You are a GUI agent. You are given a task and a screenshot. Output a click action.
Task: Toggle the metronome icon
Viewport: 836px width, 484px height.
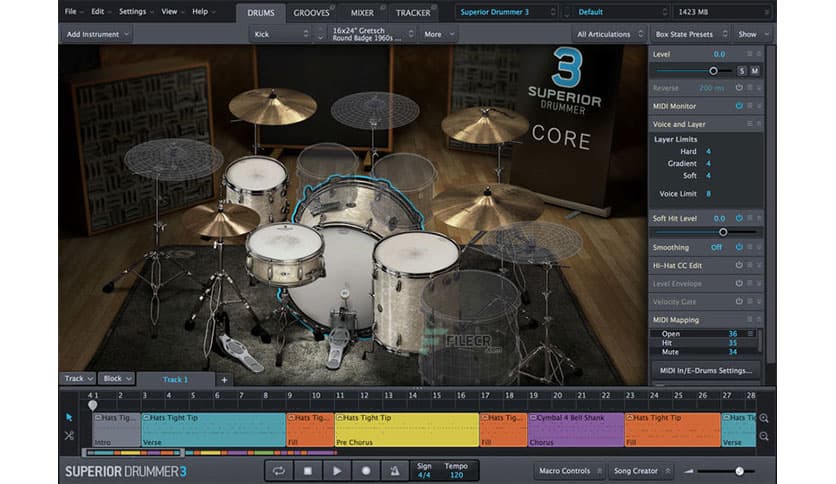pyautogui.click(x=395, y=471)
